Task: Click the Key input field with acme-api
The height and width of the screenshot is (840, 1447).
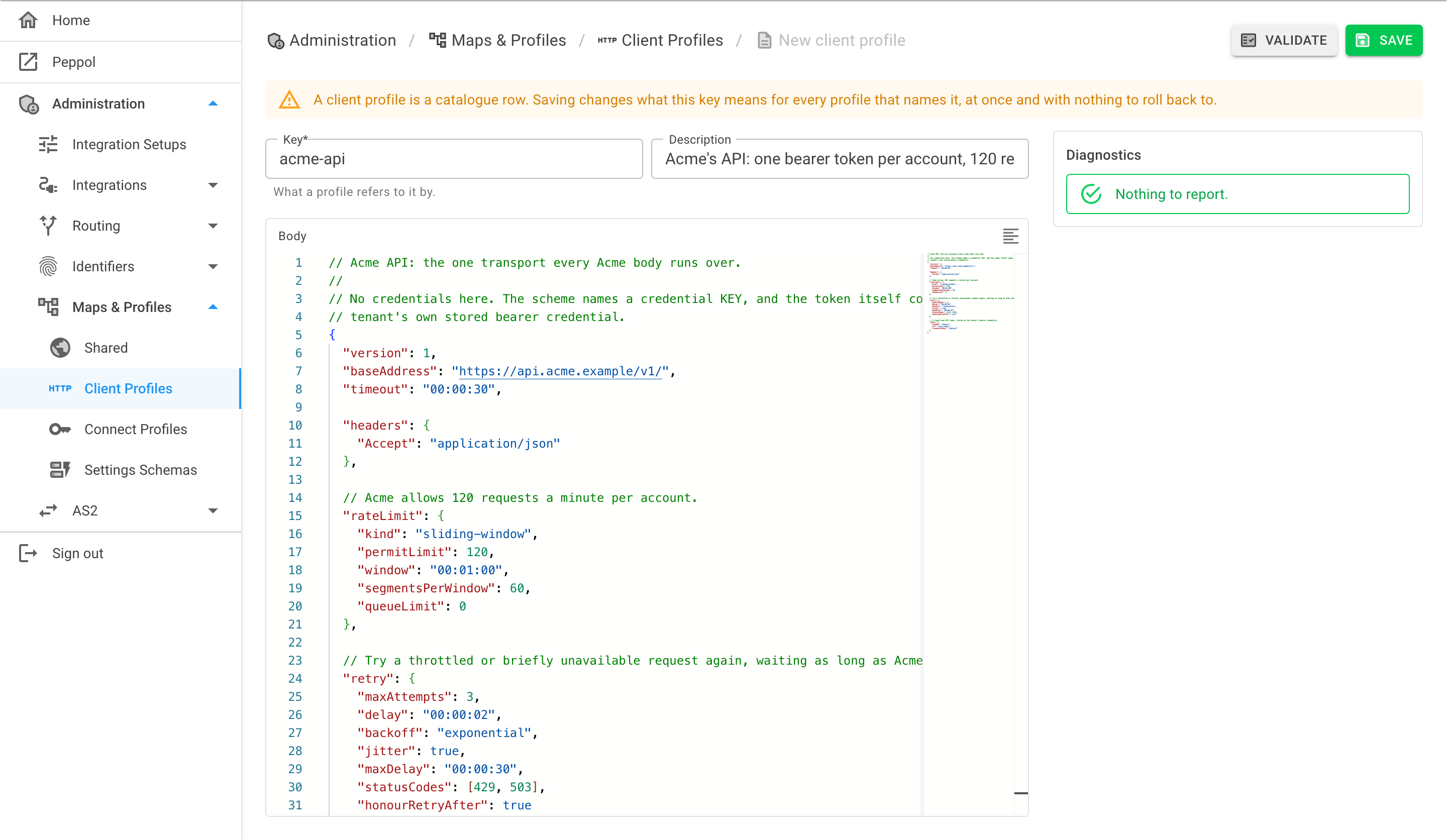Action: tap(454, 159)
